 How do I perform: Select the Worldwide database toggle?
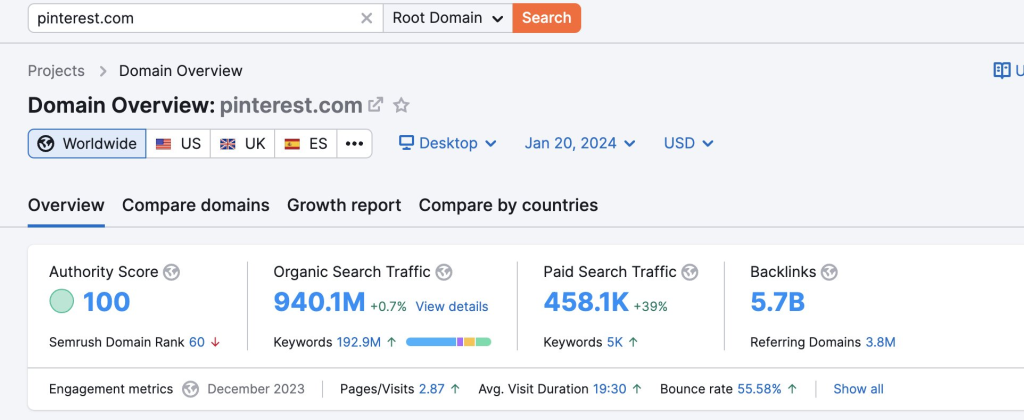[x=87, y=143]
